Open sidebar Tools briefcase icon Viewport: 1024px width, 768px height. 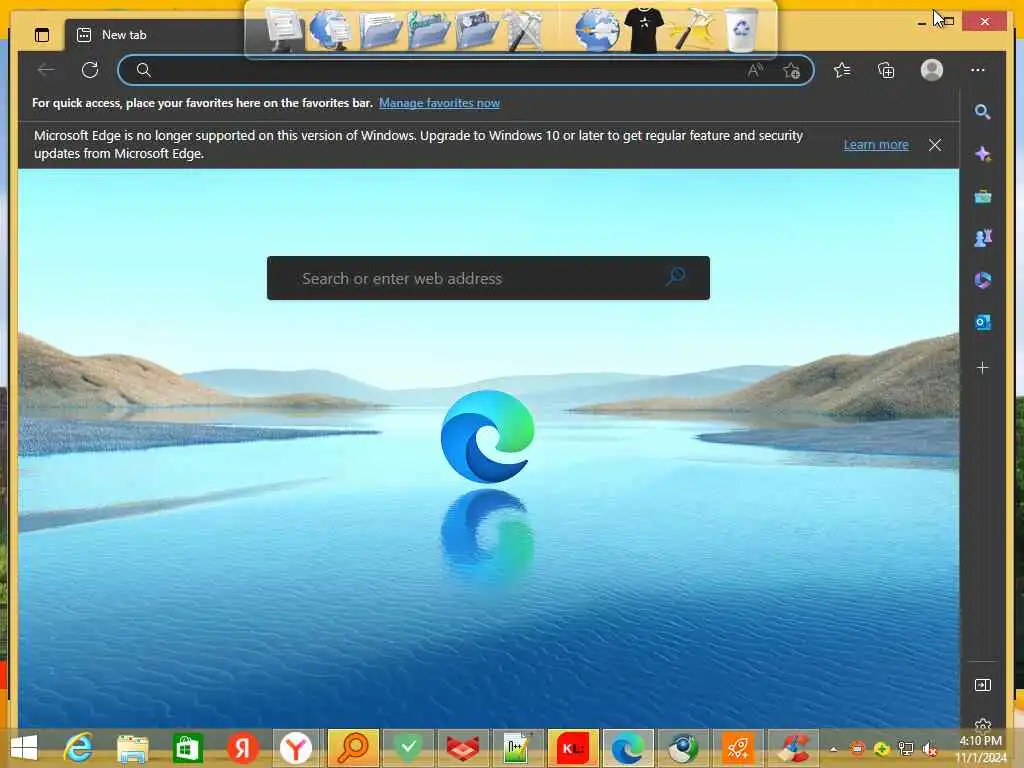(982, 196)
